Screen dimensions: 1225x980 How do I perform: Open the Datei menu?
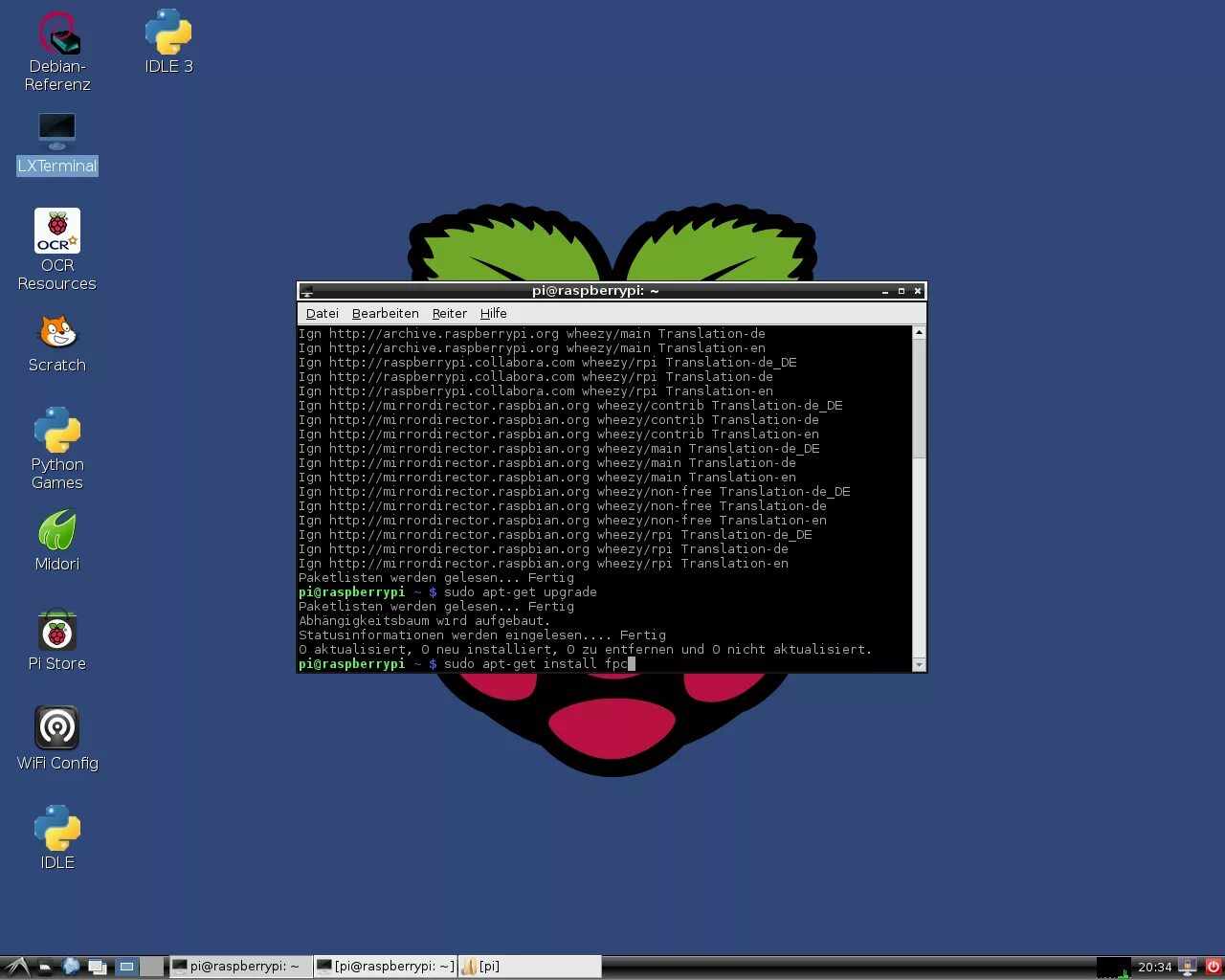pyautogui.click(x=323, y=313)
